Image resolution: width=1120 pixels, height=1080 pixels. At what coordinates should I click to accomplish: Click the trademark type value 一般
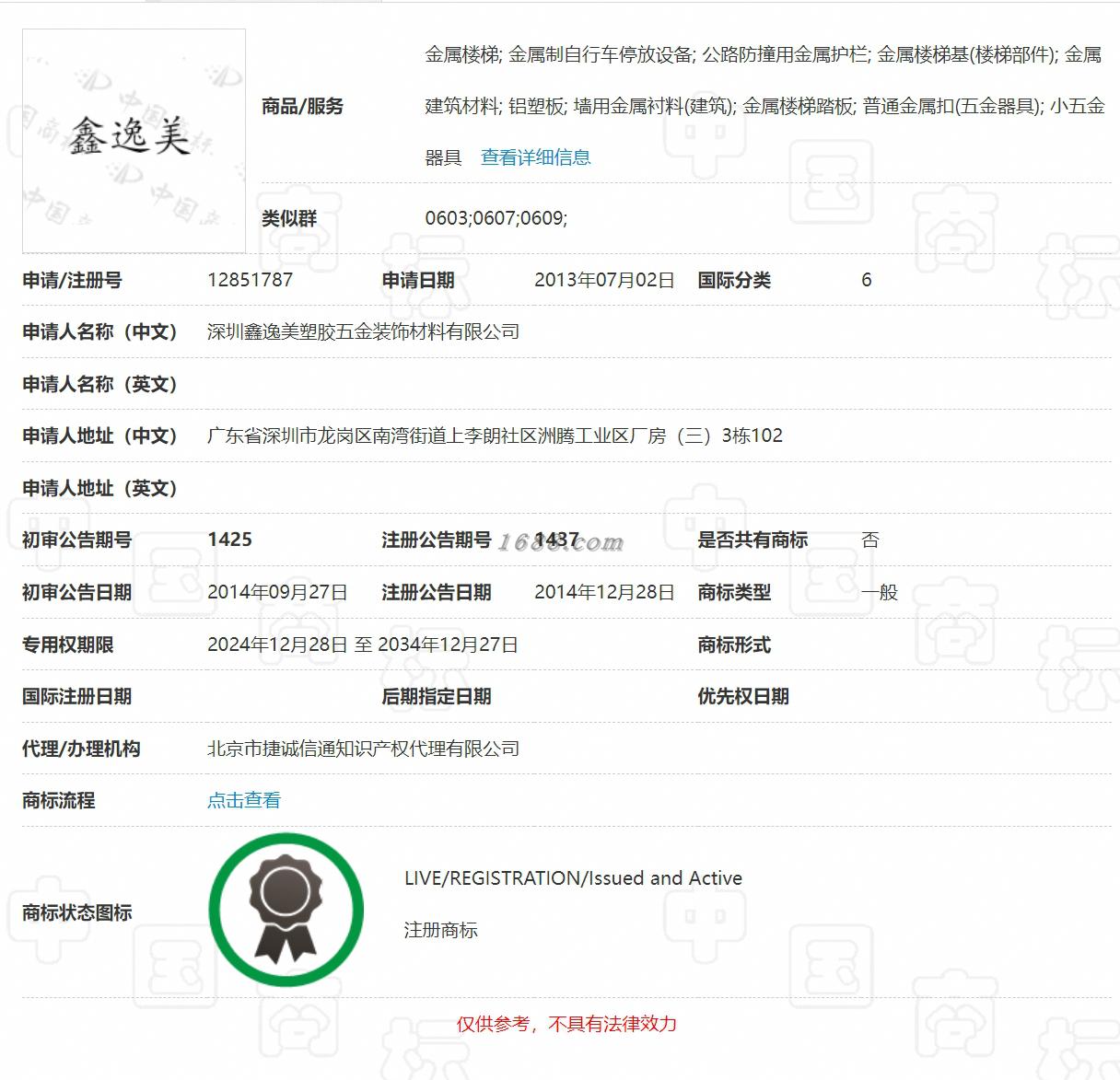point(880,592)
